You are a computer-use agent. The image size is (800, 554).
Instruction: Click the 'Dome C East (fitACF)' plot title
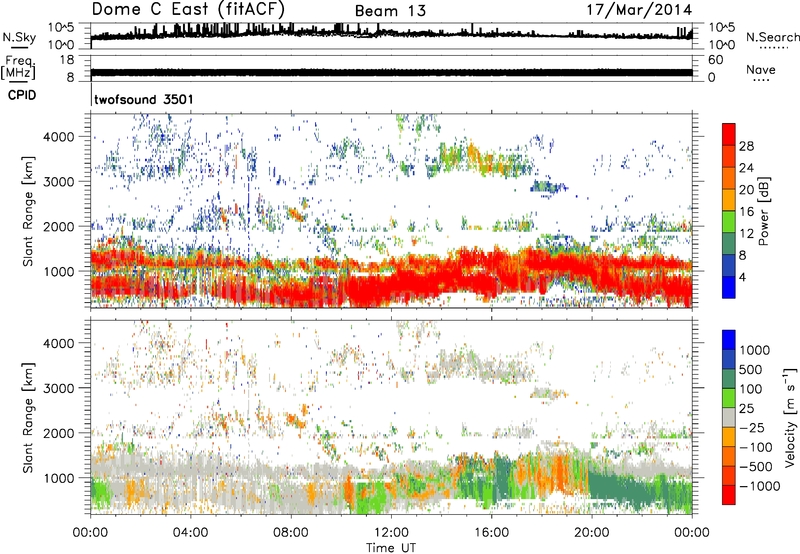click(188, 10)
